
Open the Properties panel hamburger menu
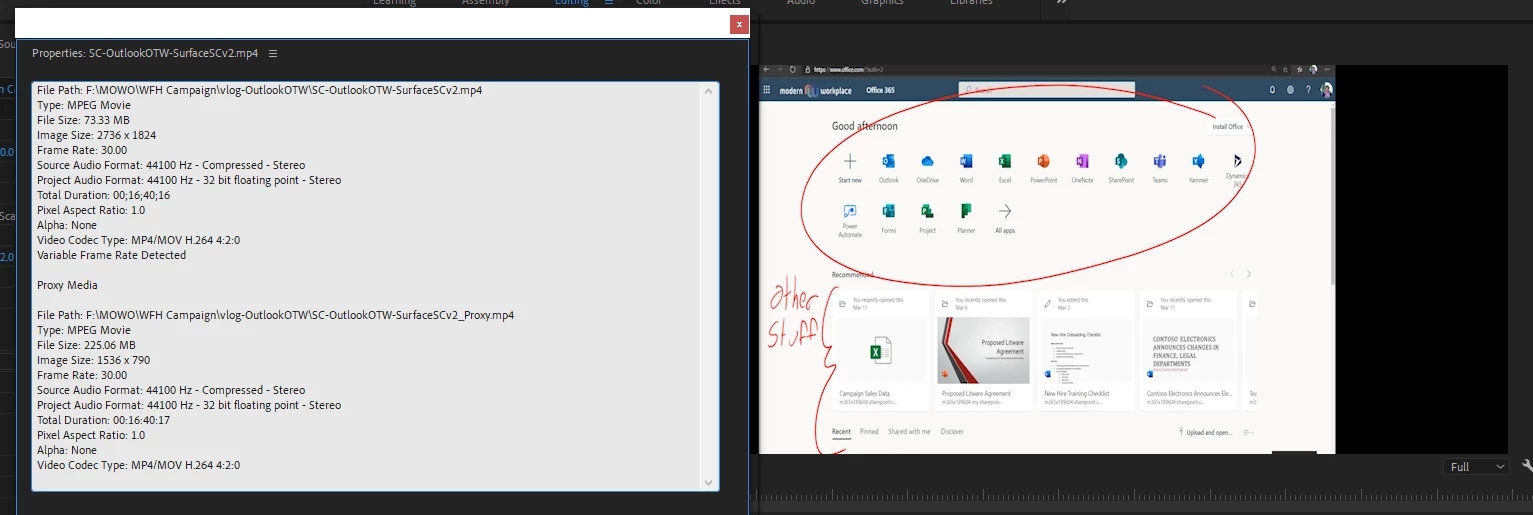[273, 53]
